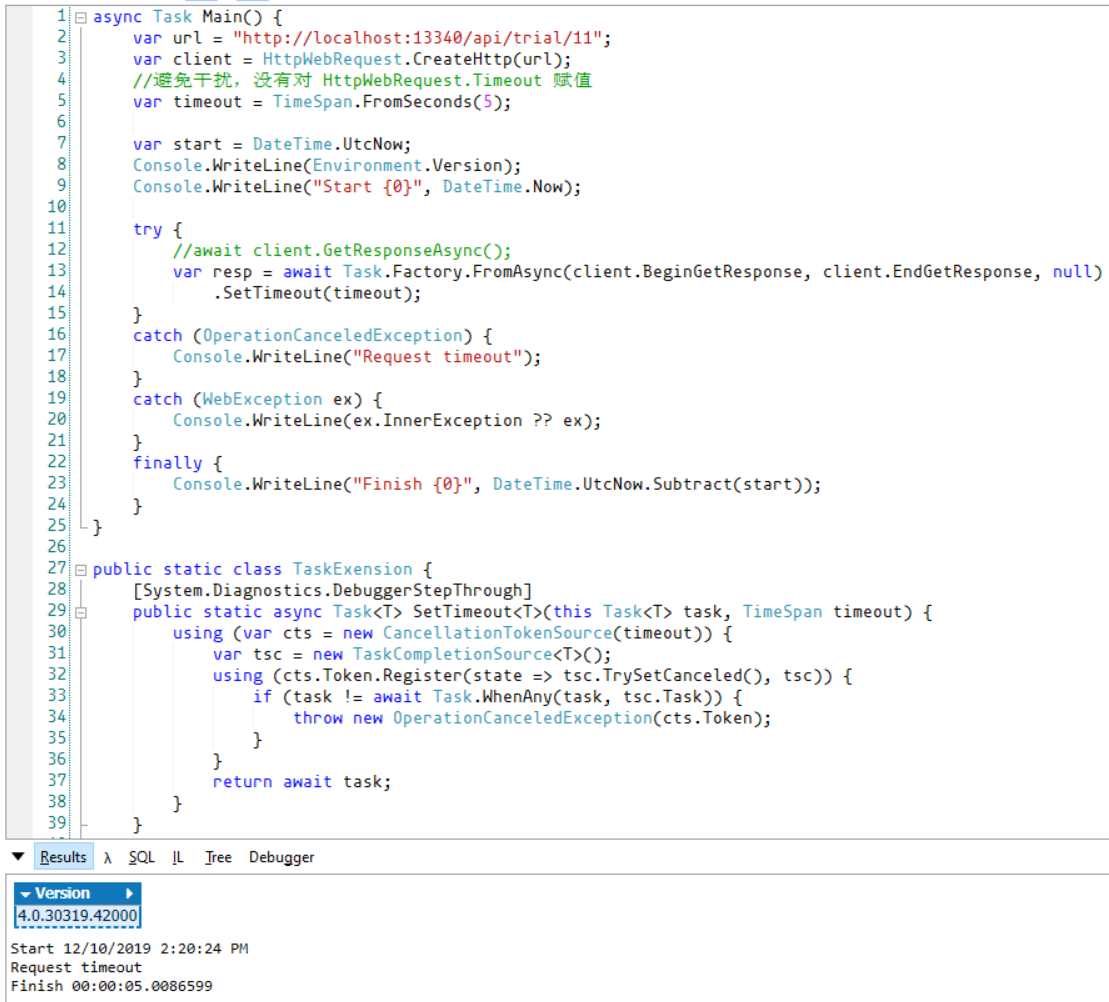Click the 'Request timeout' output line
Screen dimensions: 1109x1002
[76, 967]
